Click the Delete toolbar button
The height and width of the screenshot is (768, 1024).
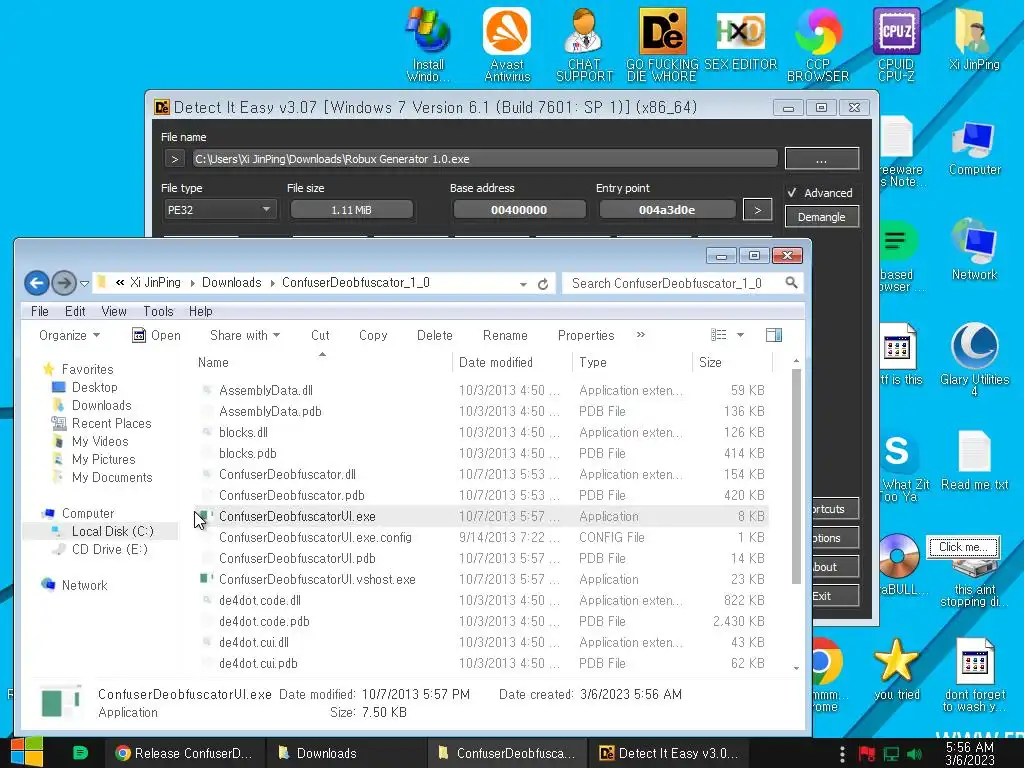434,335
